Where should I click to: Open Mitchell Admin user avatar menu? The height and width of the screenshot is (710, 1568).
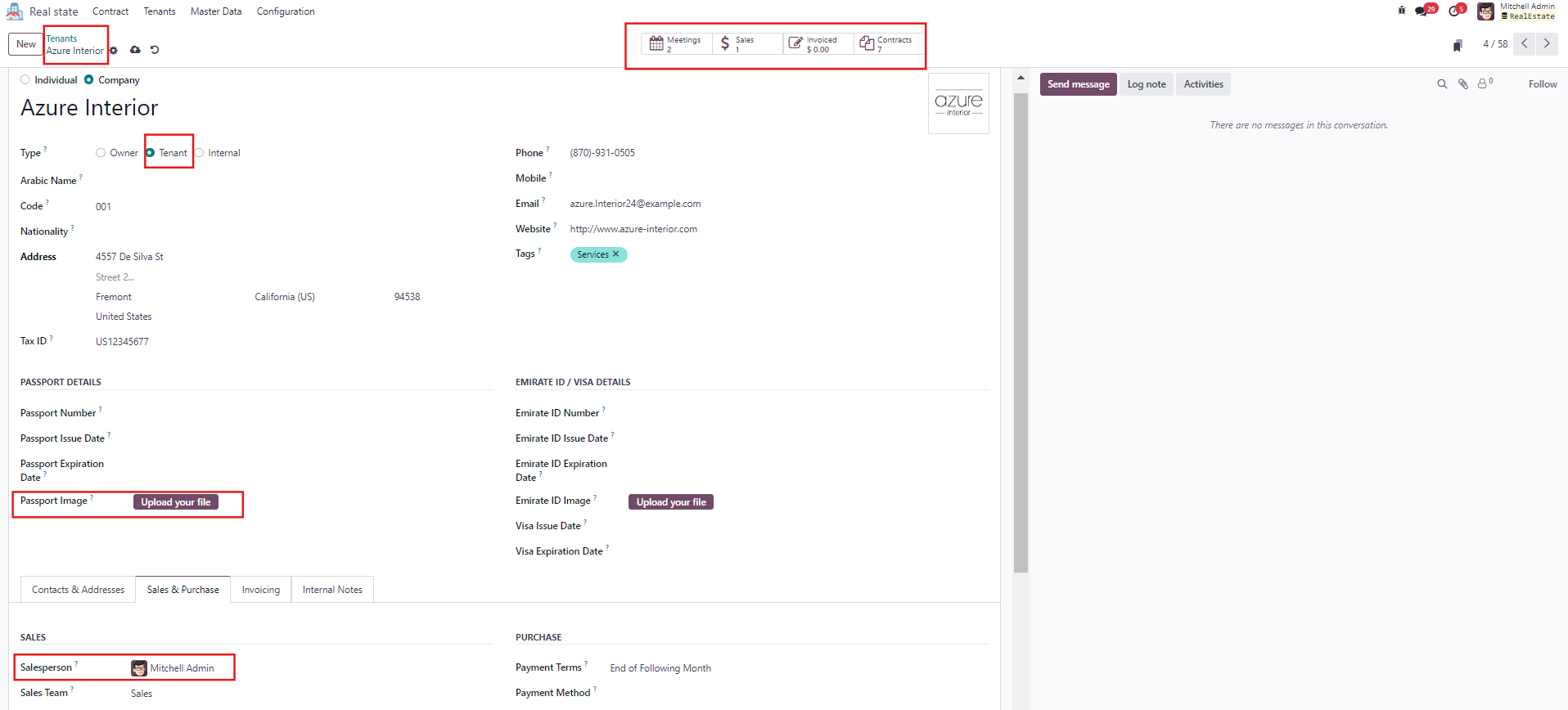point(1516,11)
